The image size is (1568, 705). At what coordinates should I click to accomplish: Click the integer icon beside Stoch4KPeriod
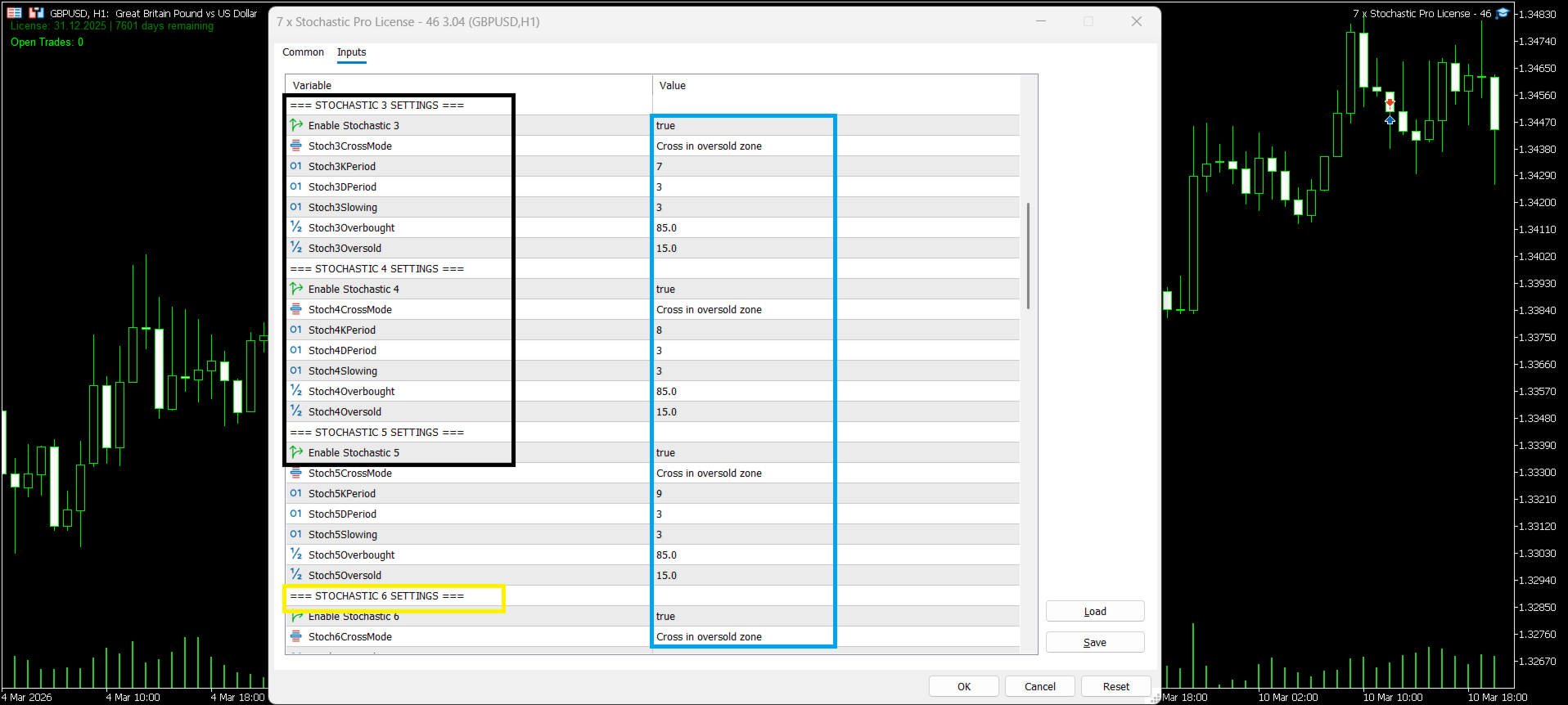point(296,330)
